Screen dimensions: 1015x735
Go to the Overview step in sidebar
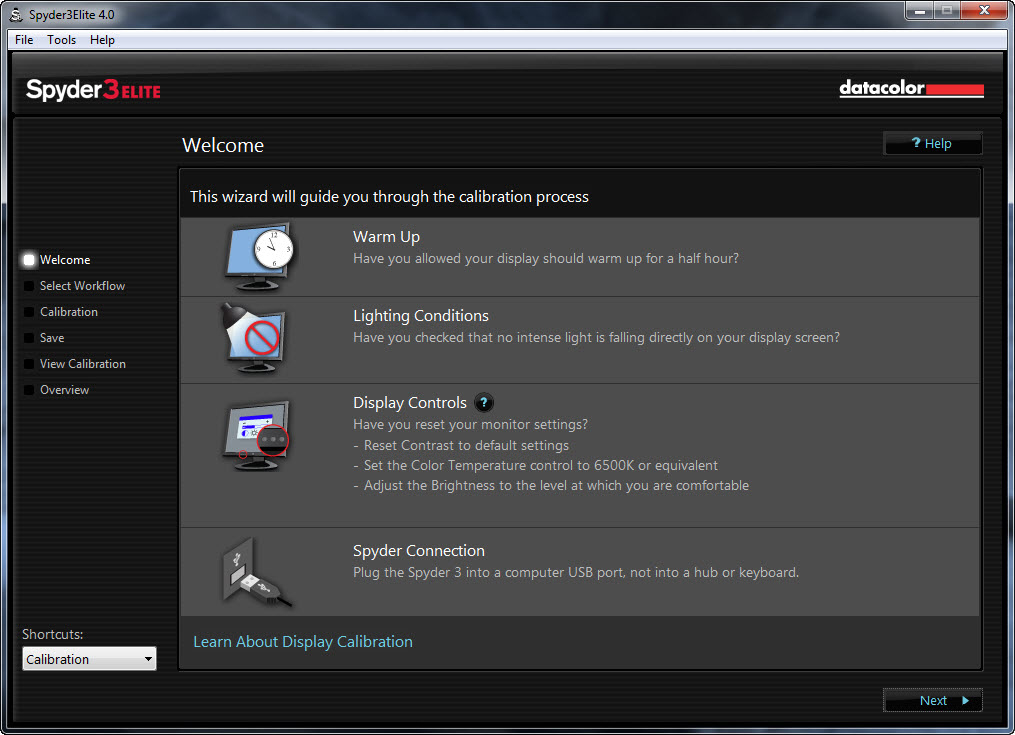click(64, 390)
